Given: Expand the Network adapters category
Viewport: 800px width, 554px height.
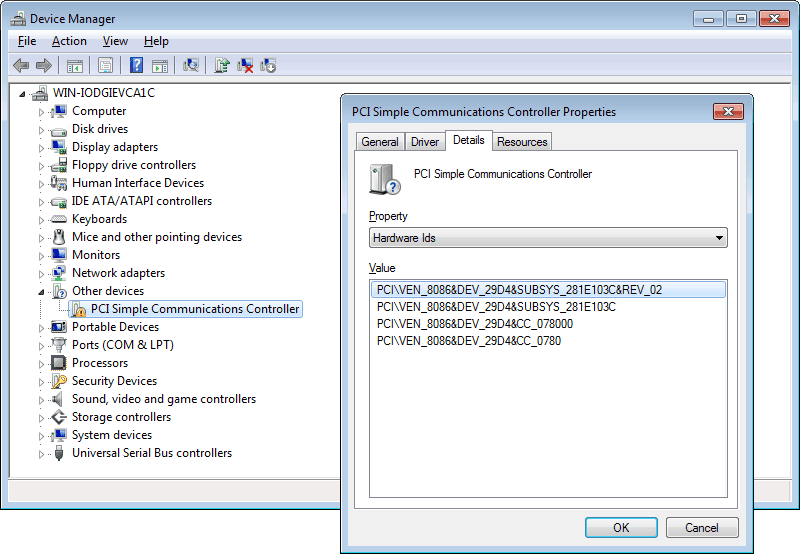Looking at the screenshot, I should (41, 274).
